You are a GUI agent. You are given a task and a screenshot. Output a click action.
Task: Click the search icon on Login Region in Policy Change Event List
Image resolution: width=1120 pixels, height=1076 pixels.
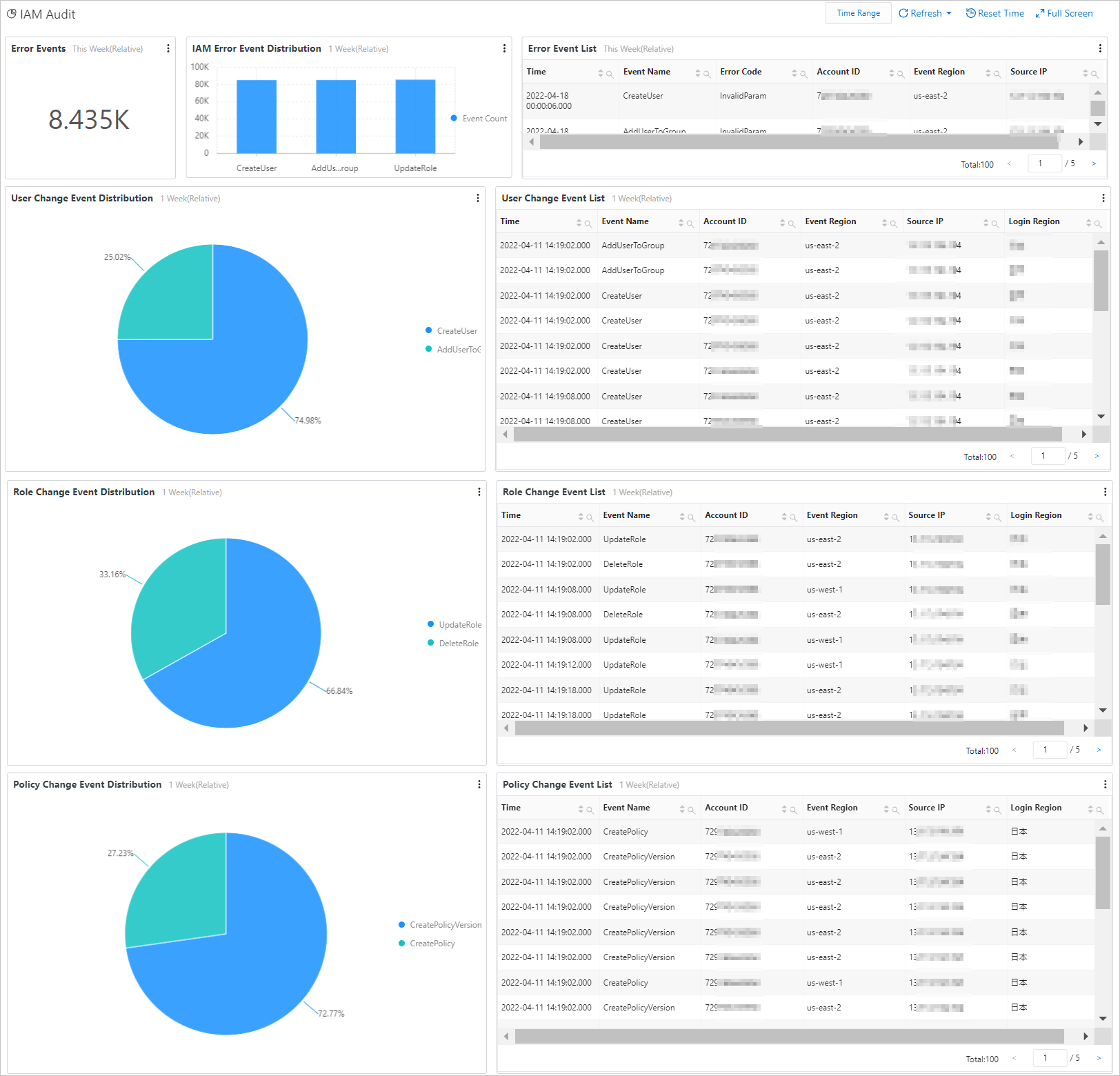[x=1101, y=808]
